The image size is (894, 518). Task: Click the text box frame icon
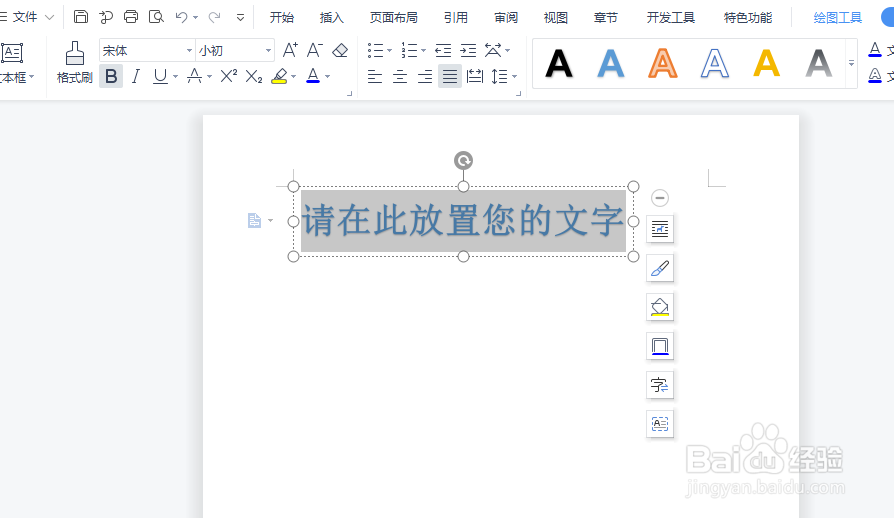click(x=660, y=424)
